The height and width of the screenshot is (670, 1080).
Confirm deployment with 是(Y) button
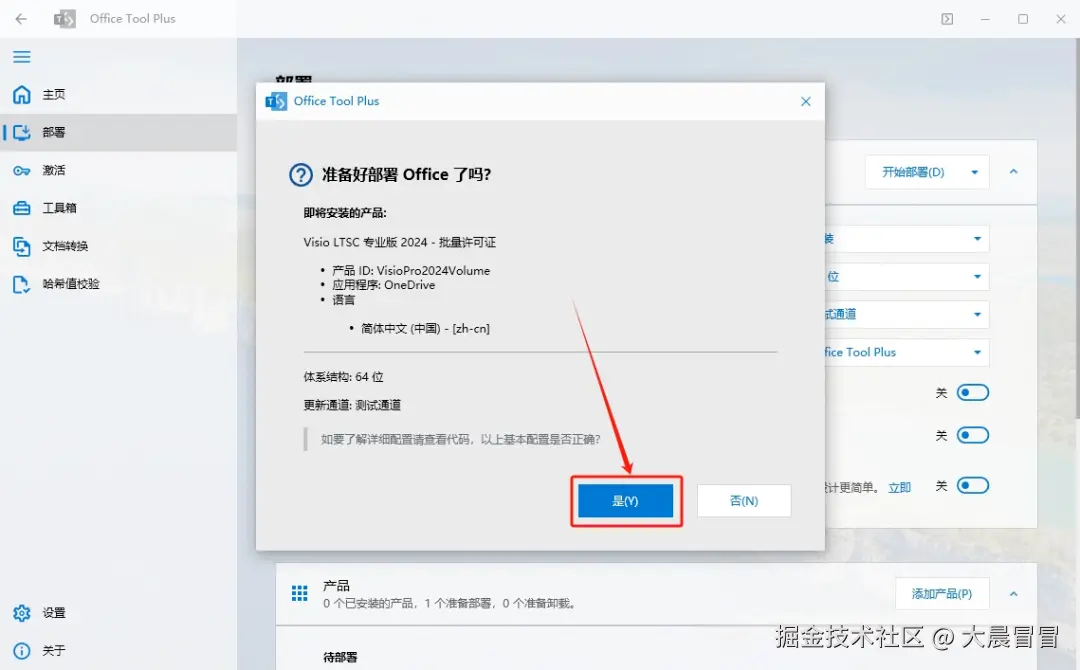pyautogui.click(x=625, y=501)
